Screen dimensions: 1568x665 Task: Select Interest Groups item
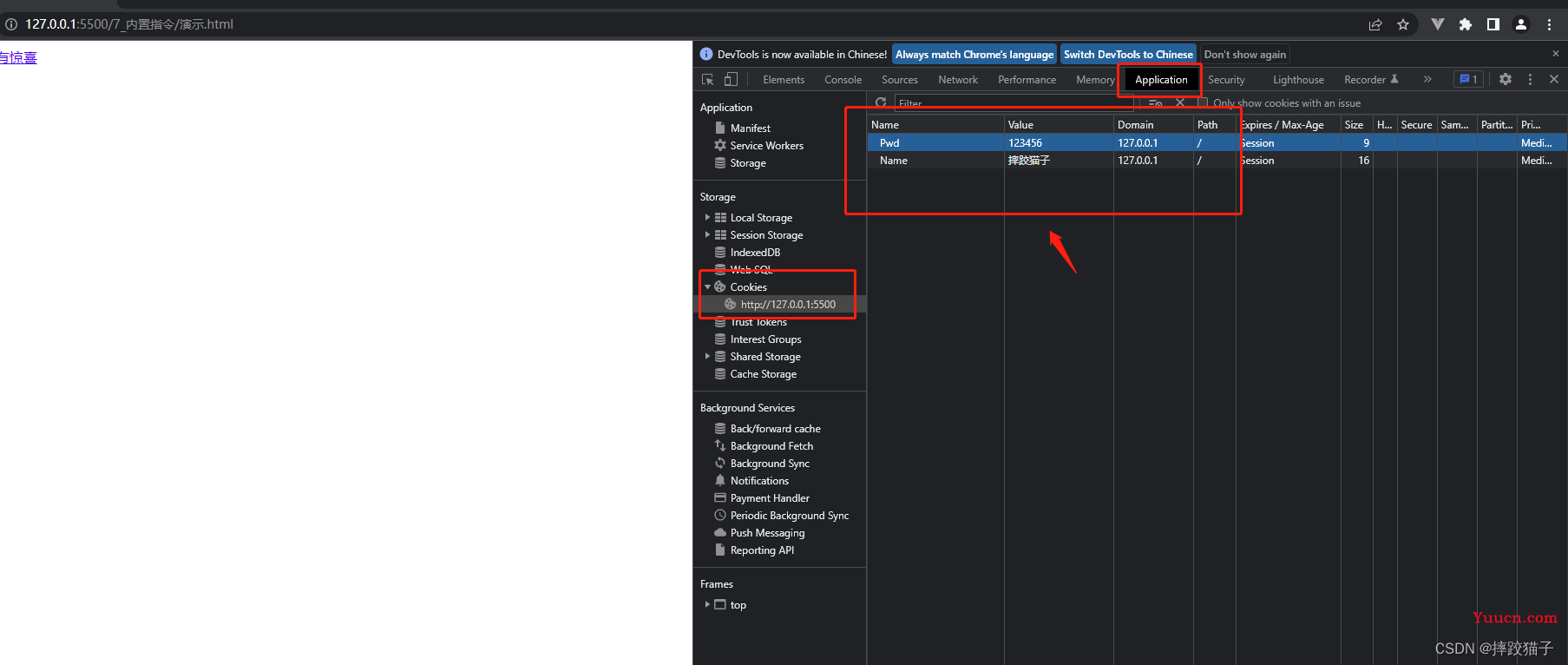765,339
